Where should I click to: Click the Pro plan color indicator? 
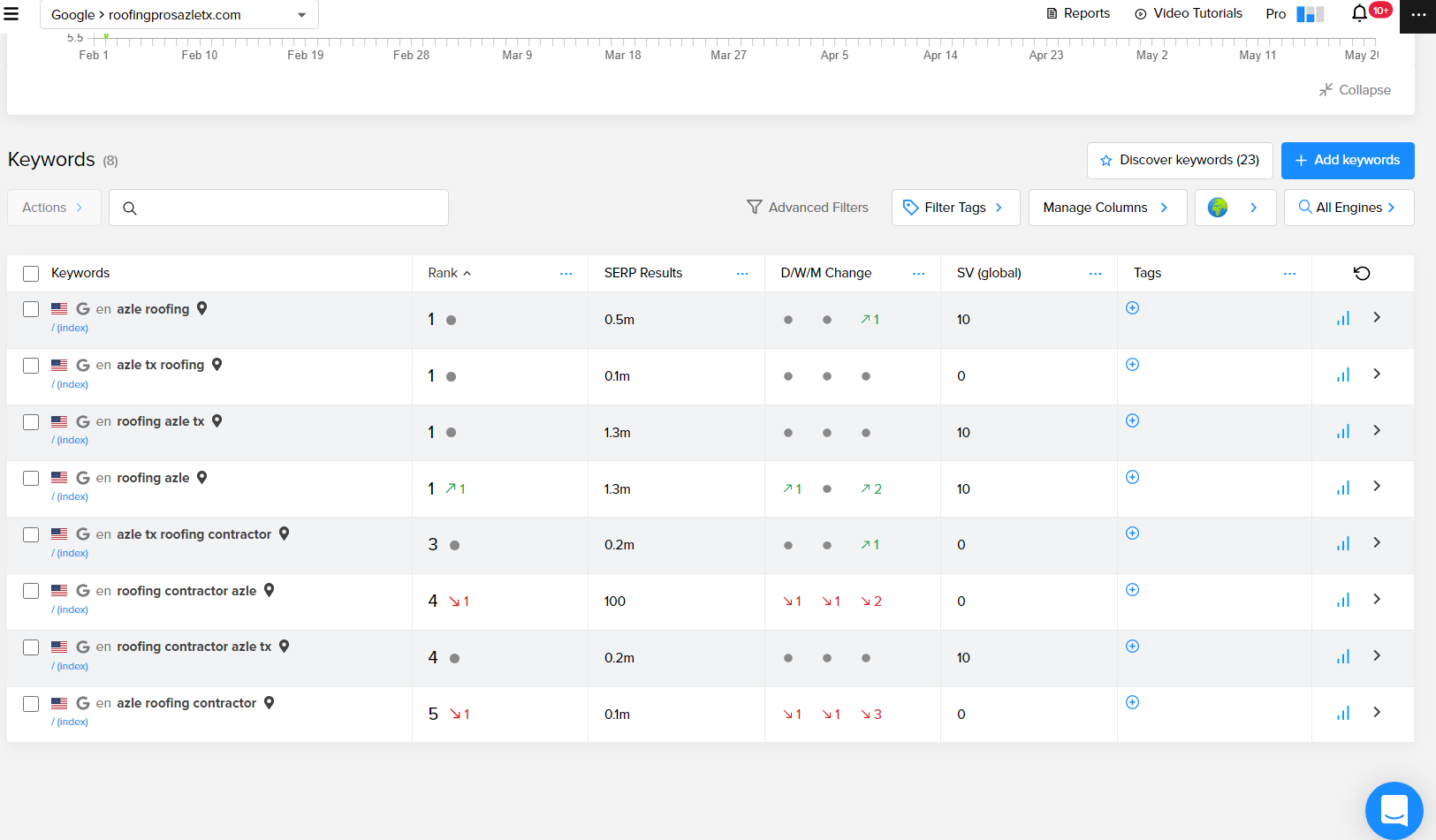[1310, 14]
